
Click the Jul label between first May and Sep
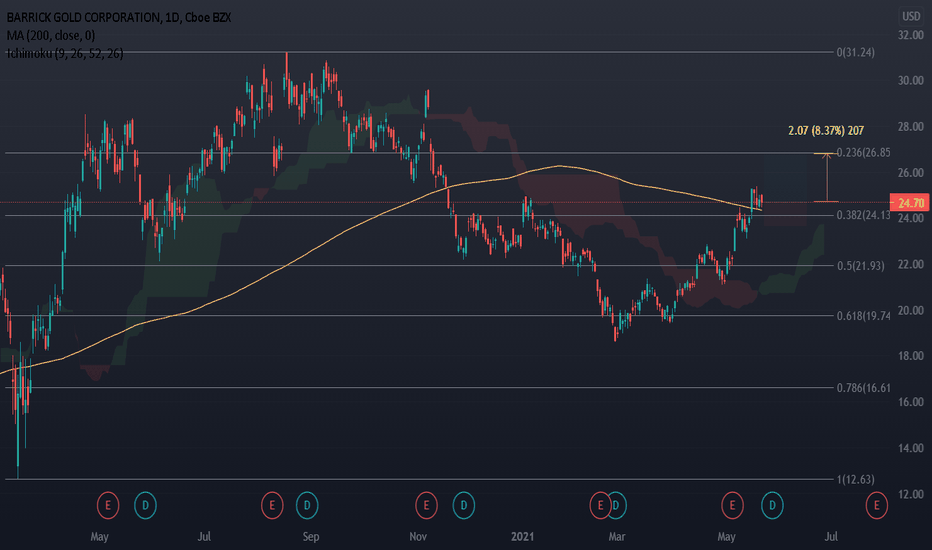pos(204,537)
